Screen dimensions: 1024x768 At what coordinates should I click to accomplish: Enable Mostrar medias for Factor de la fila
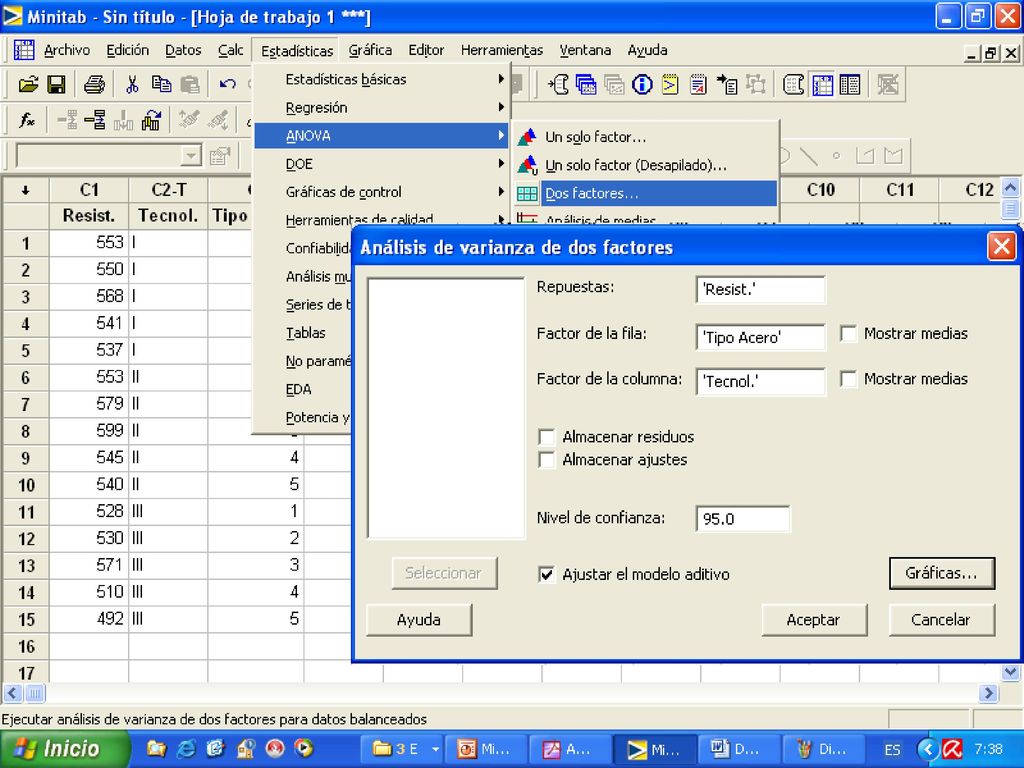(x=848, y=334)
